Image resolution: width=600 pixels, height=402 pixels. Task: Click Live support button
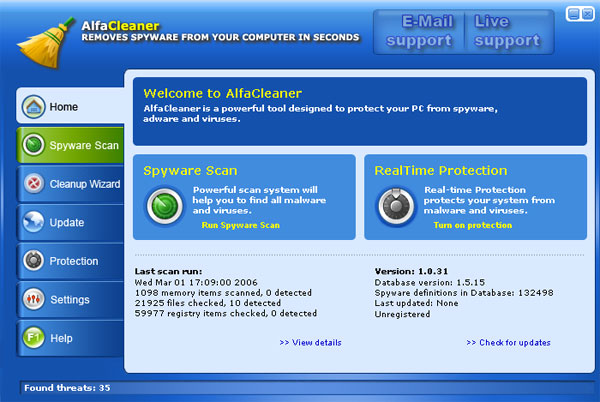click(x=508, y=31)
